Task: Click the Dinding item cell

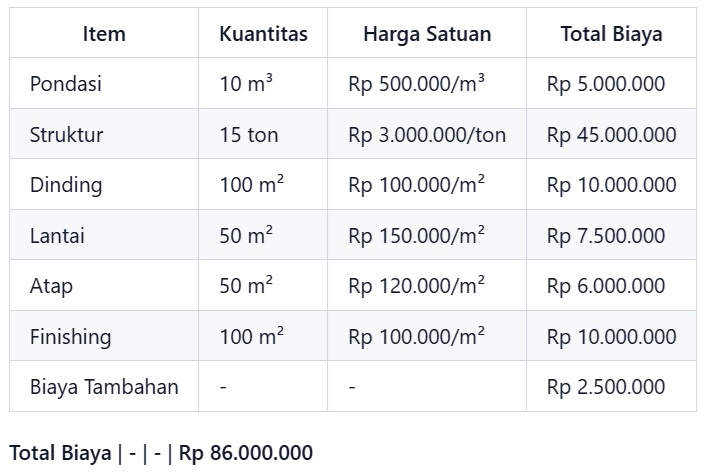Action: point(66,185)
